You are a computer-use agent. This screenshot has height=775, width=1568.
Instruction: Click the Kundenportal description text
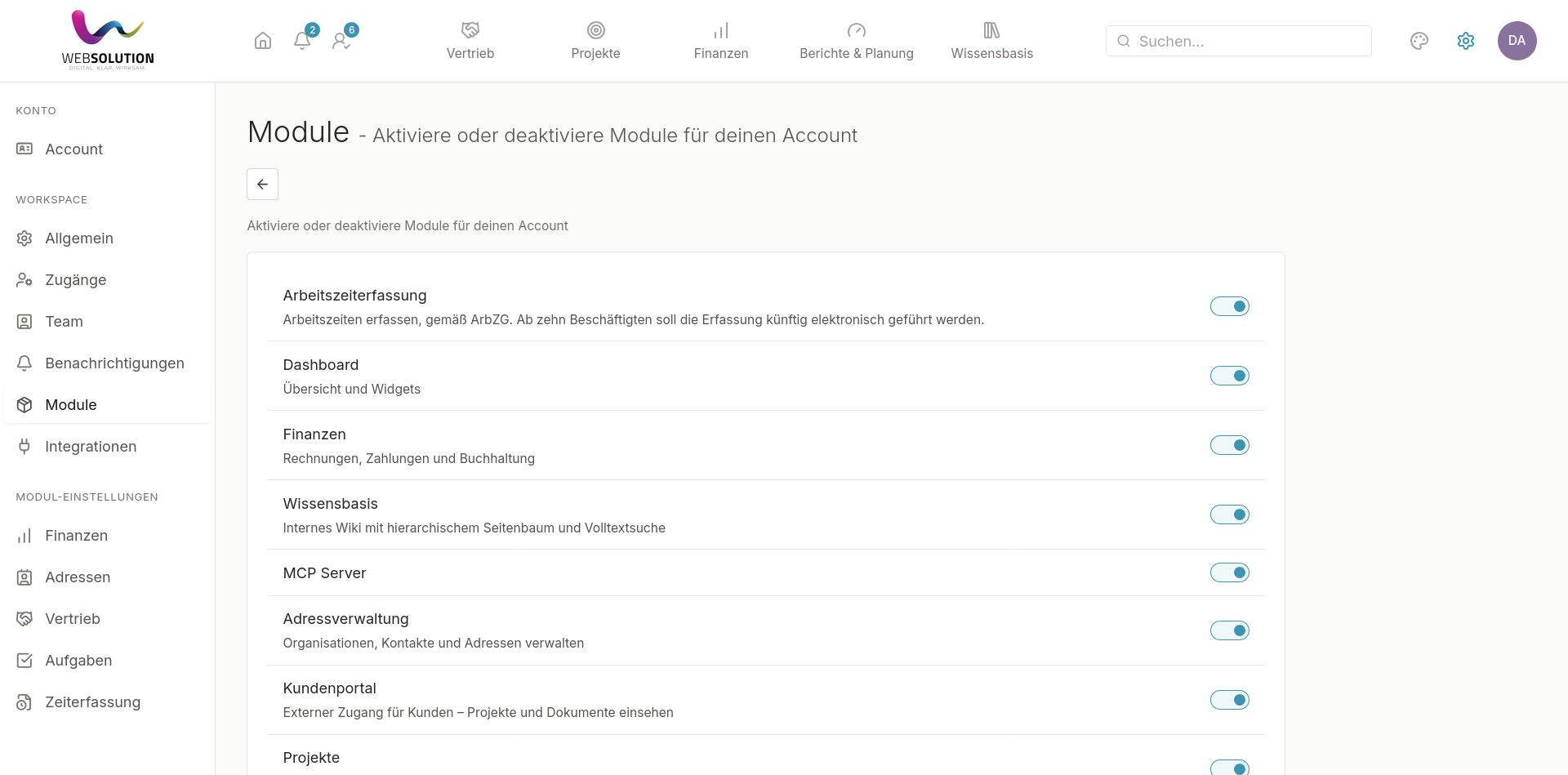(x=479, y=713)
